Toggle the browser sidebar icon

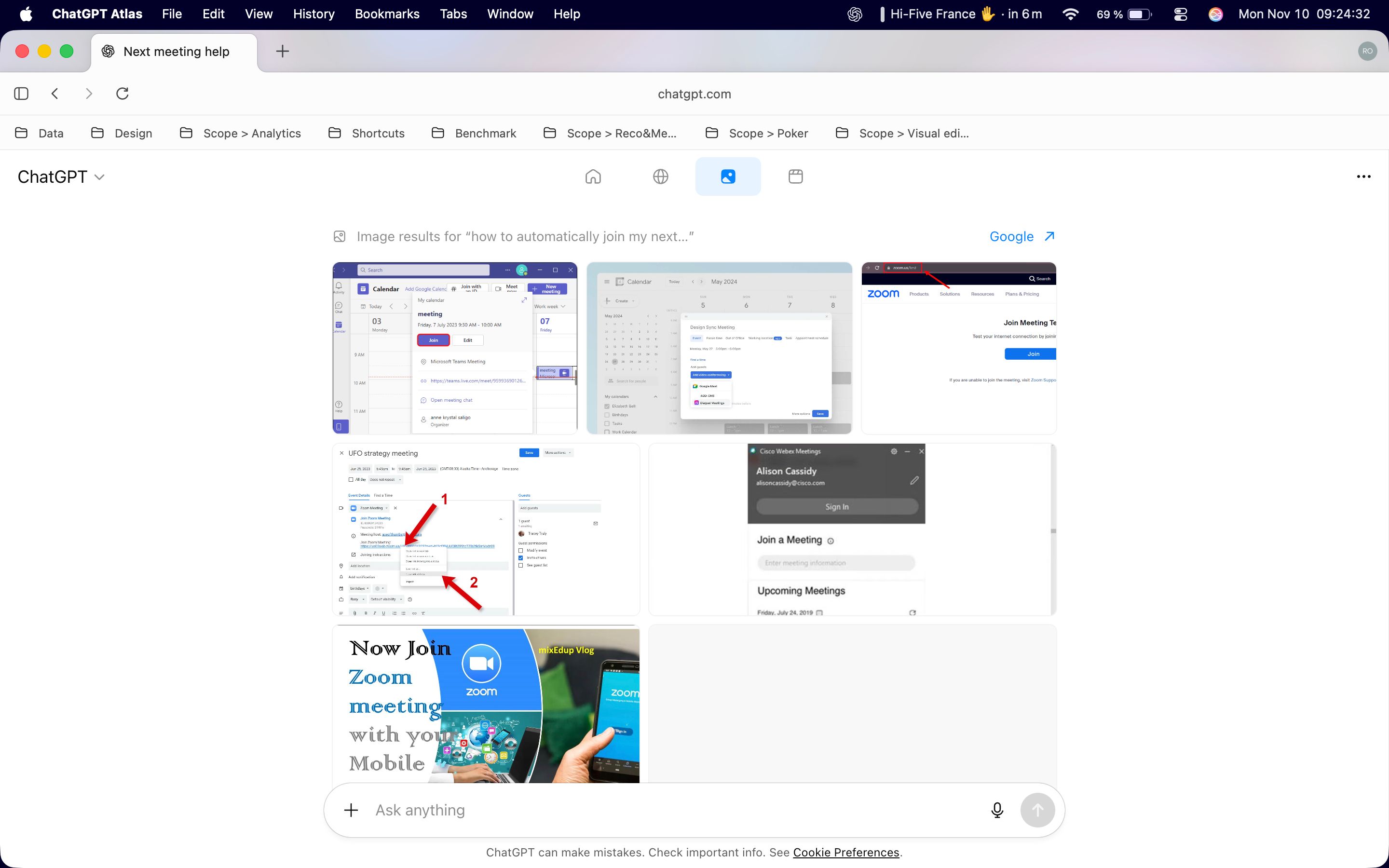[21, 93]
